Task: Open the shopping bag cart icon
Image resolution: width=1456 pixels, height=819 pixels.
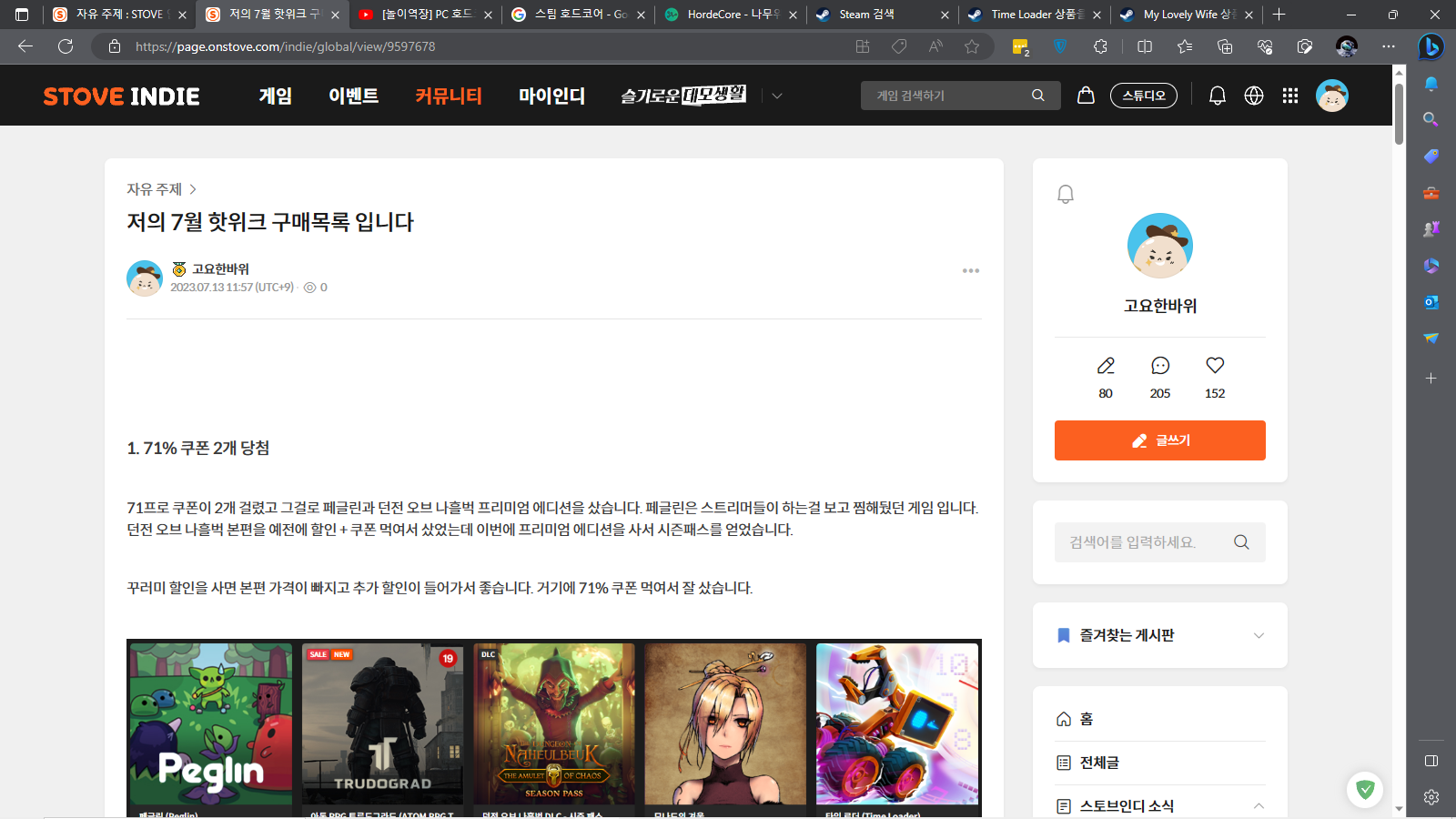Action: 1086,96
